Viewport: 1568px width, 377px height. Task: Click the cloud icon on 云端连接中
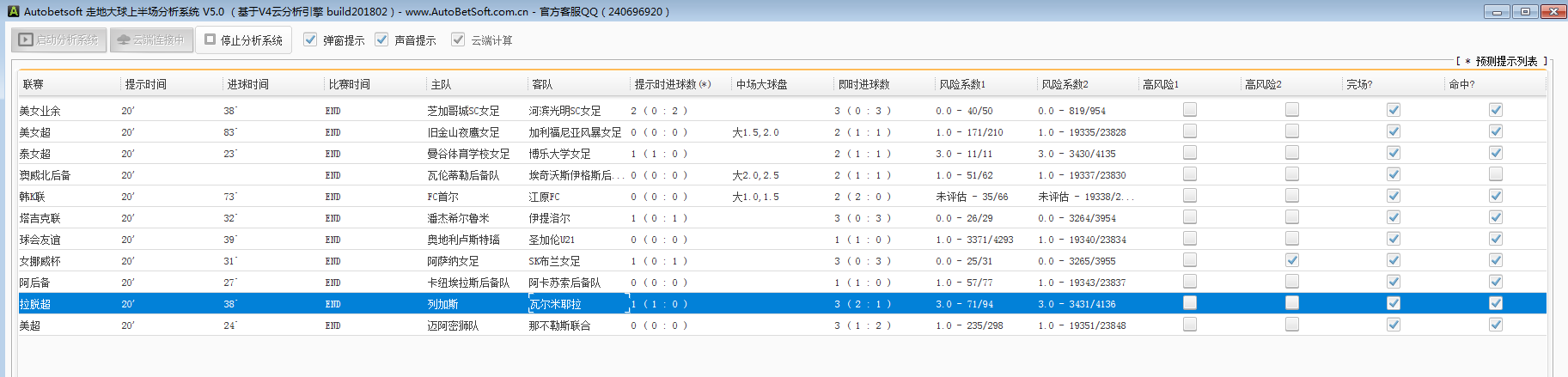[124, 40]
